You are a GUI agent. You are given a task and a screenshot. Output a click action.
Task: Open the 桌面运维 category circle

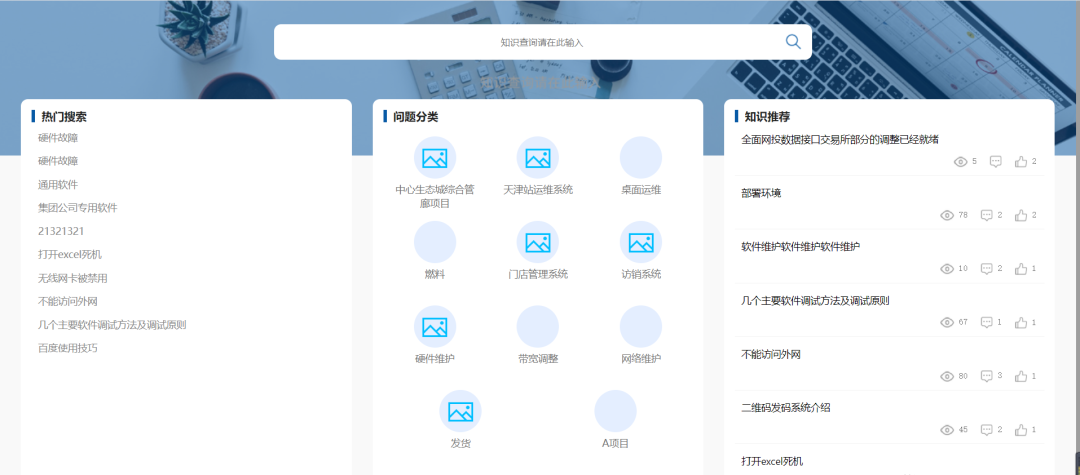[x=641, y=158]
